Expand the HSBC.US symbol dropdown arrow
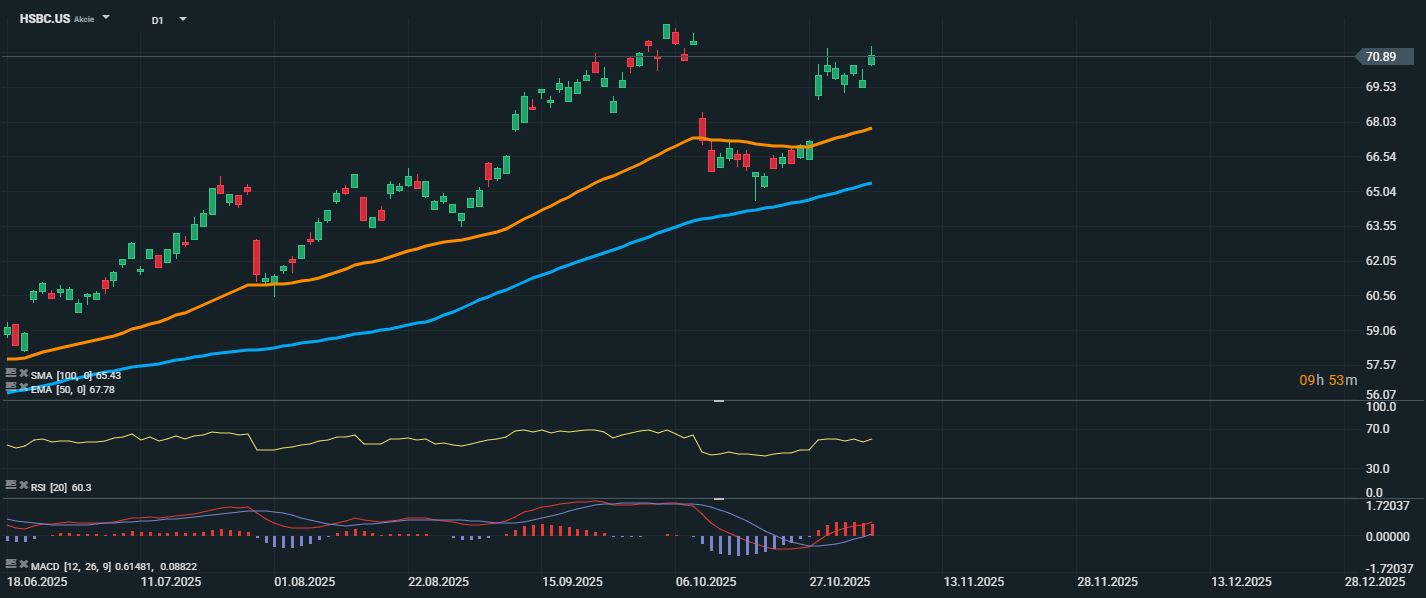This screenshot has width=1426, height=598. (107, 18)
